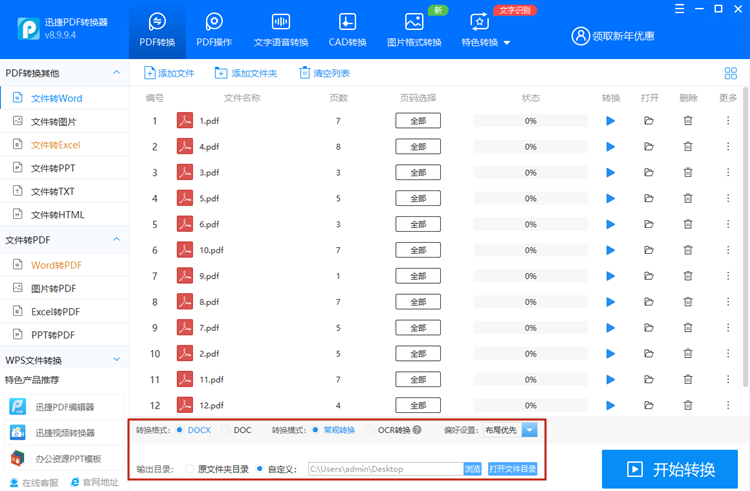The width and height of the screenshot is (750, 491).
Task: Open folder for 11.pdf row
Action: [x=649, y=380]
